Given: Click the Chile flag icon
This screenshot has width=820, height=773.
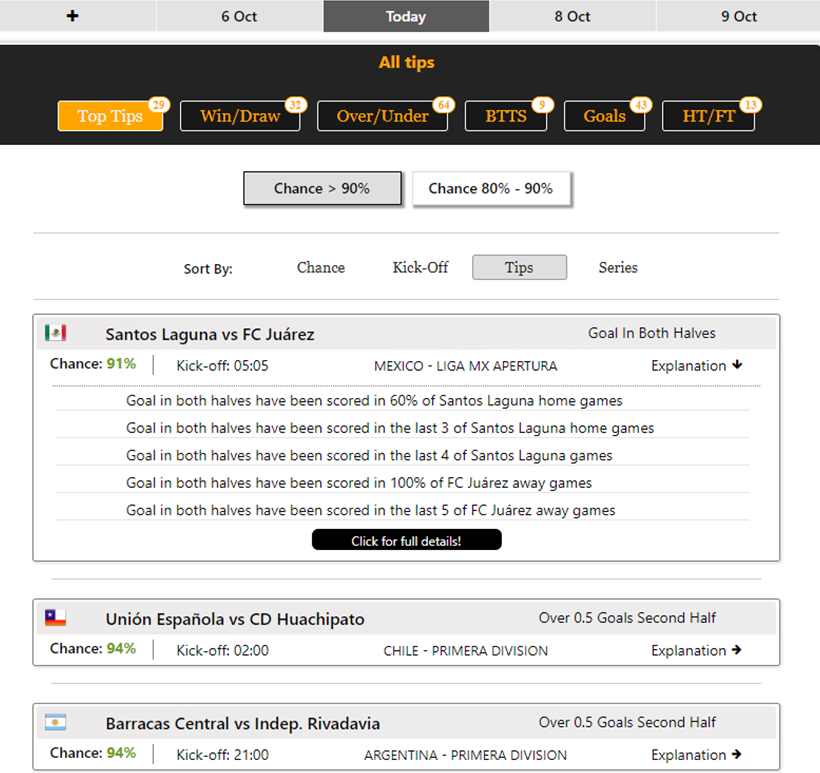Looking at the screenshot, I should [x=56, y=618].
